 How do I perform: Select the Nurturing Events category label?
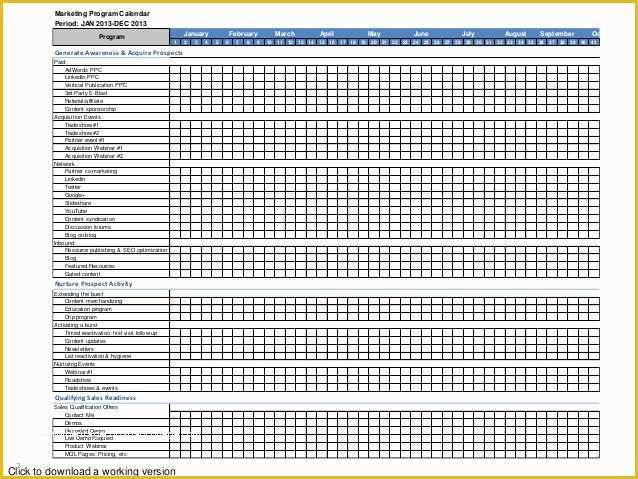click(x=74, y=364)
